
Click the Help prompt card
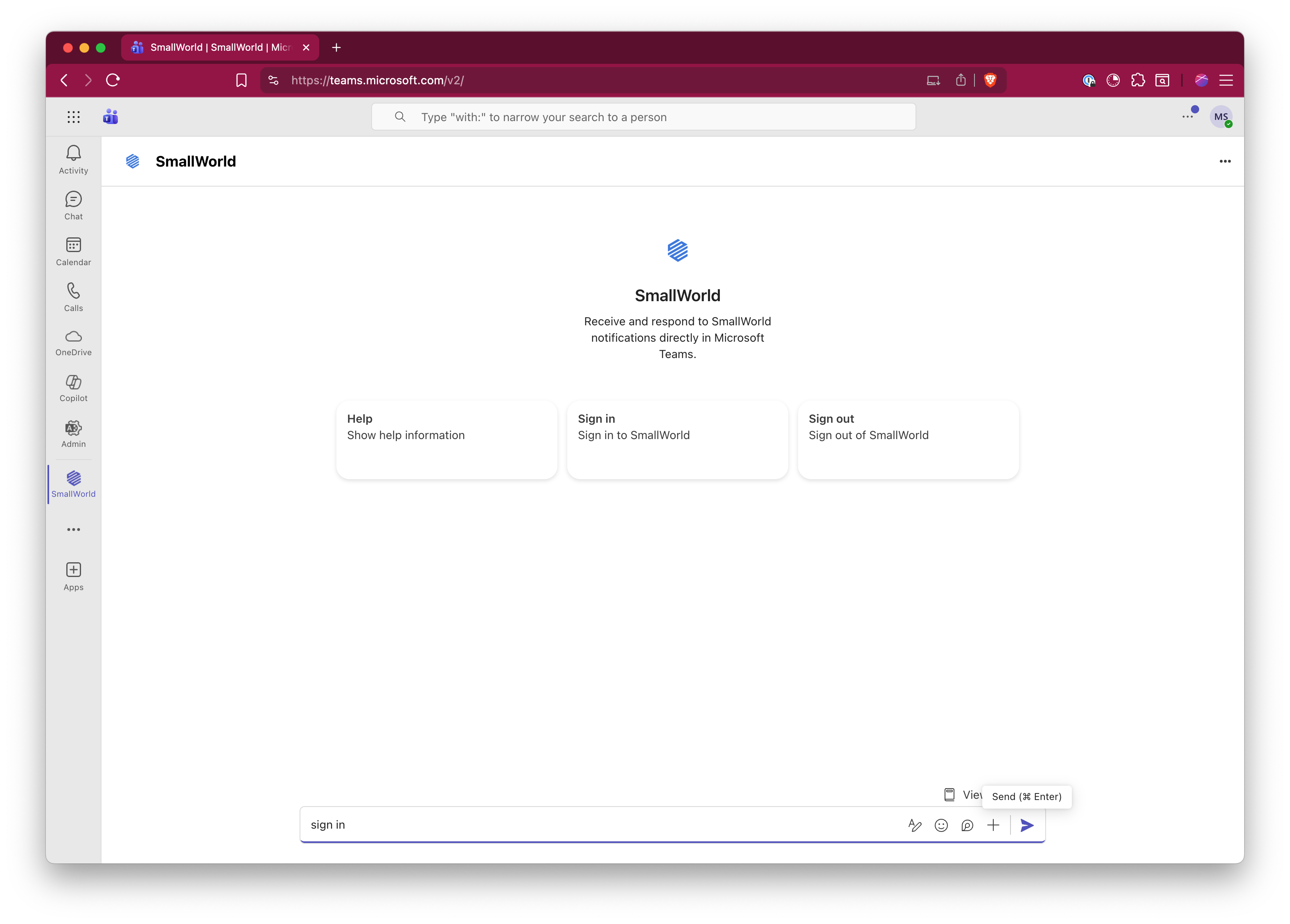447,439
